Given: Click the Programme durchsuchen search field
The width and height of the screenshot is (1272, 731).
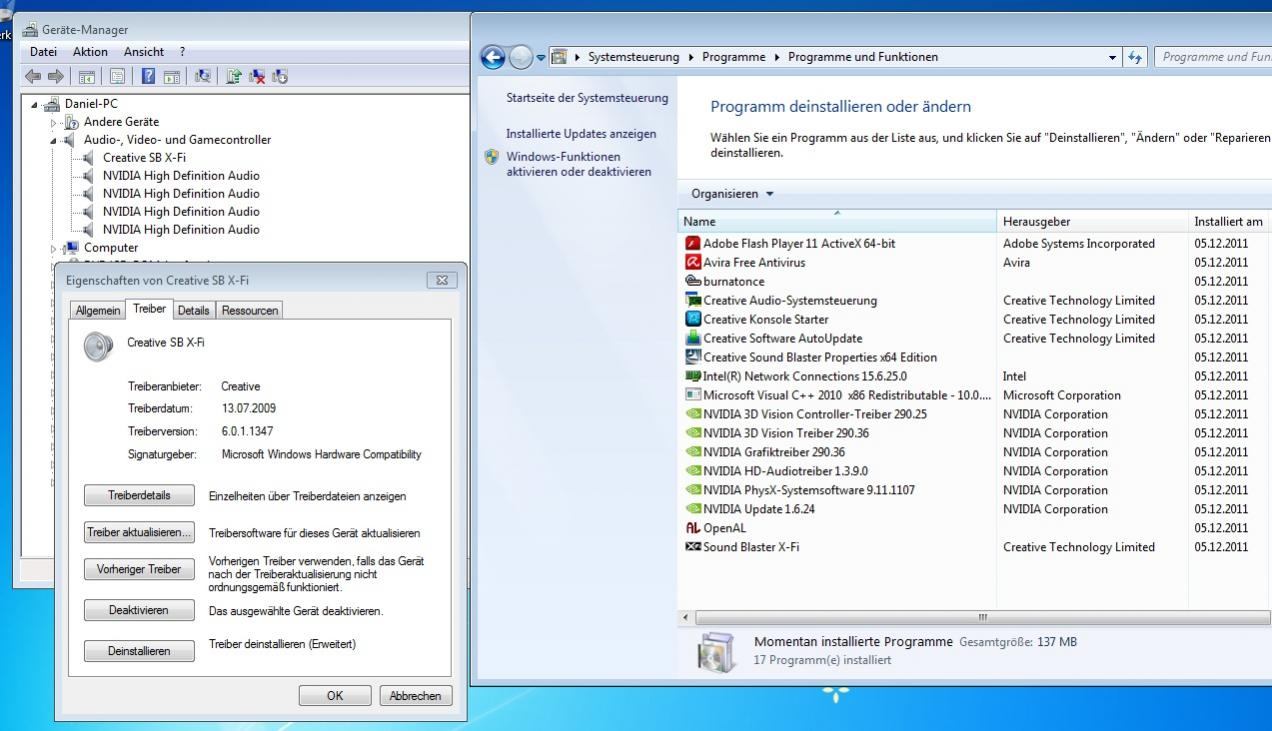Looking at the screenshot, I should pyautogui.click(x=1214, y=57).
